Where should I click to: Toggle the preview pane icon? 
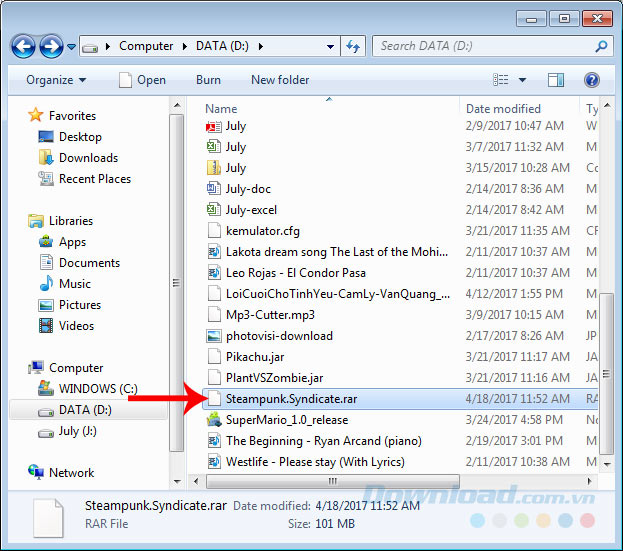(x=558, y=79)
